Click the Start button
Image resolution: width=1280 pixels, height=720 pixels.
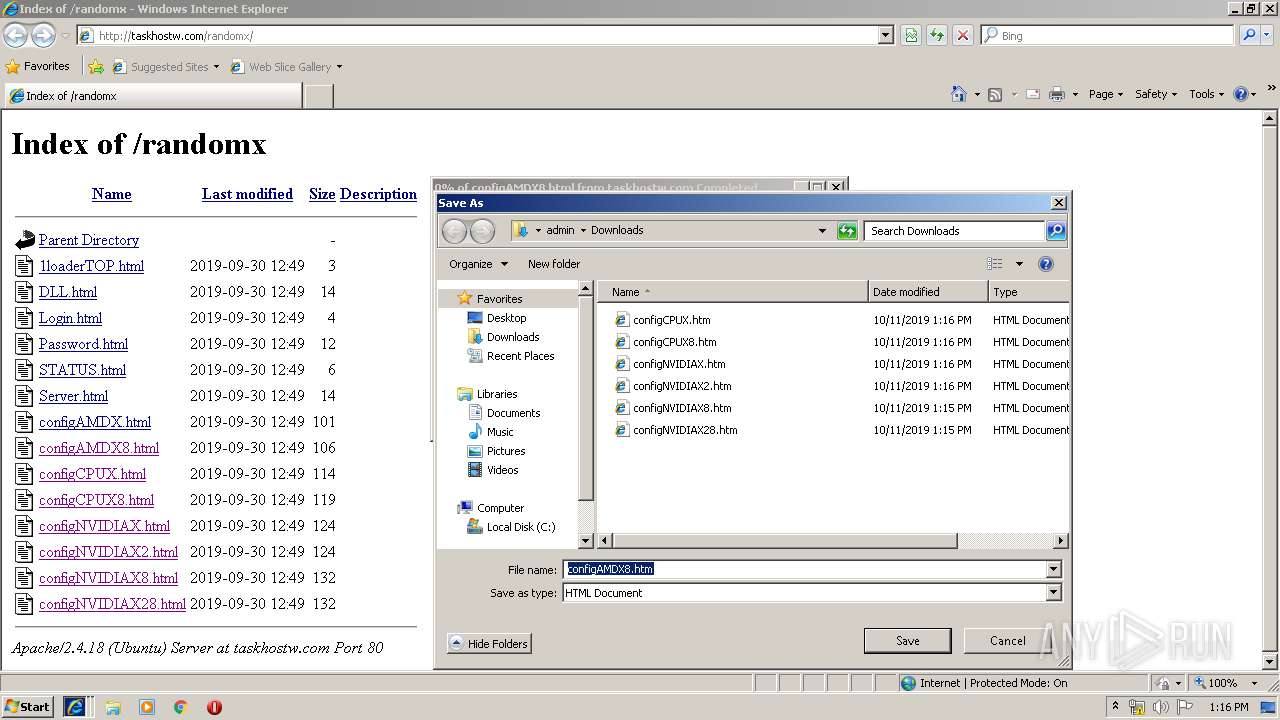(28, 707)
